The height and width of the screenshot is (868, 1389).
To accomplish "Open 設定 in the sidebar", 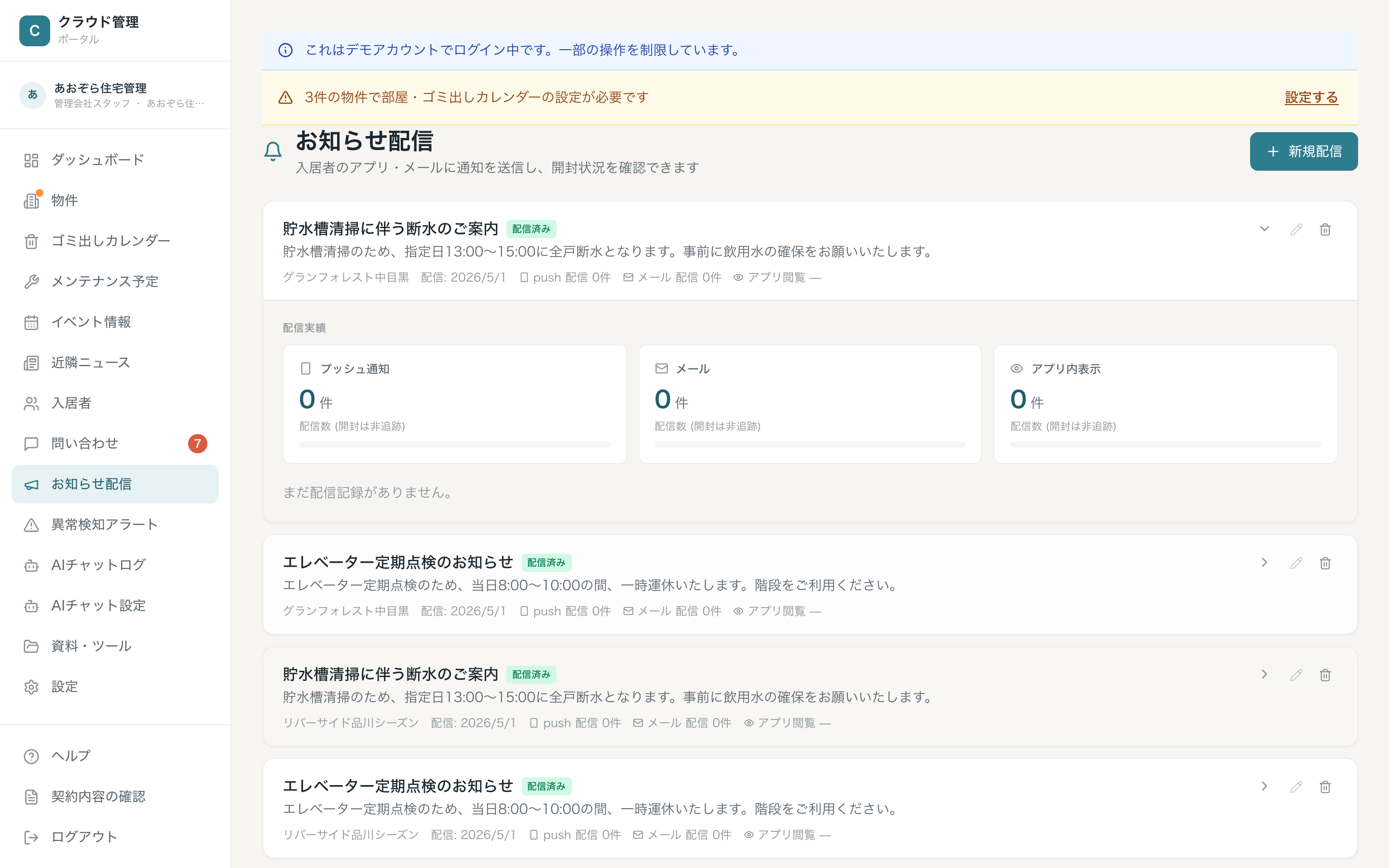I will [115, 687].
